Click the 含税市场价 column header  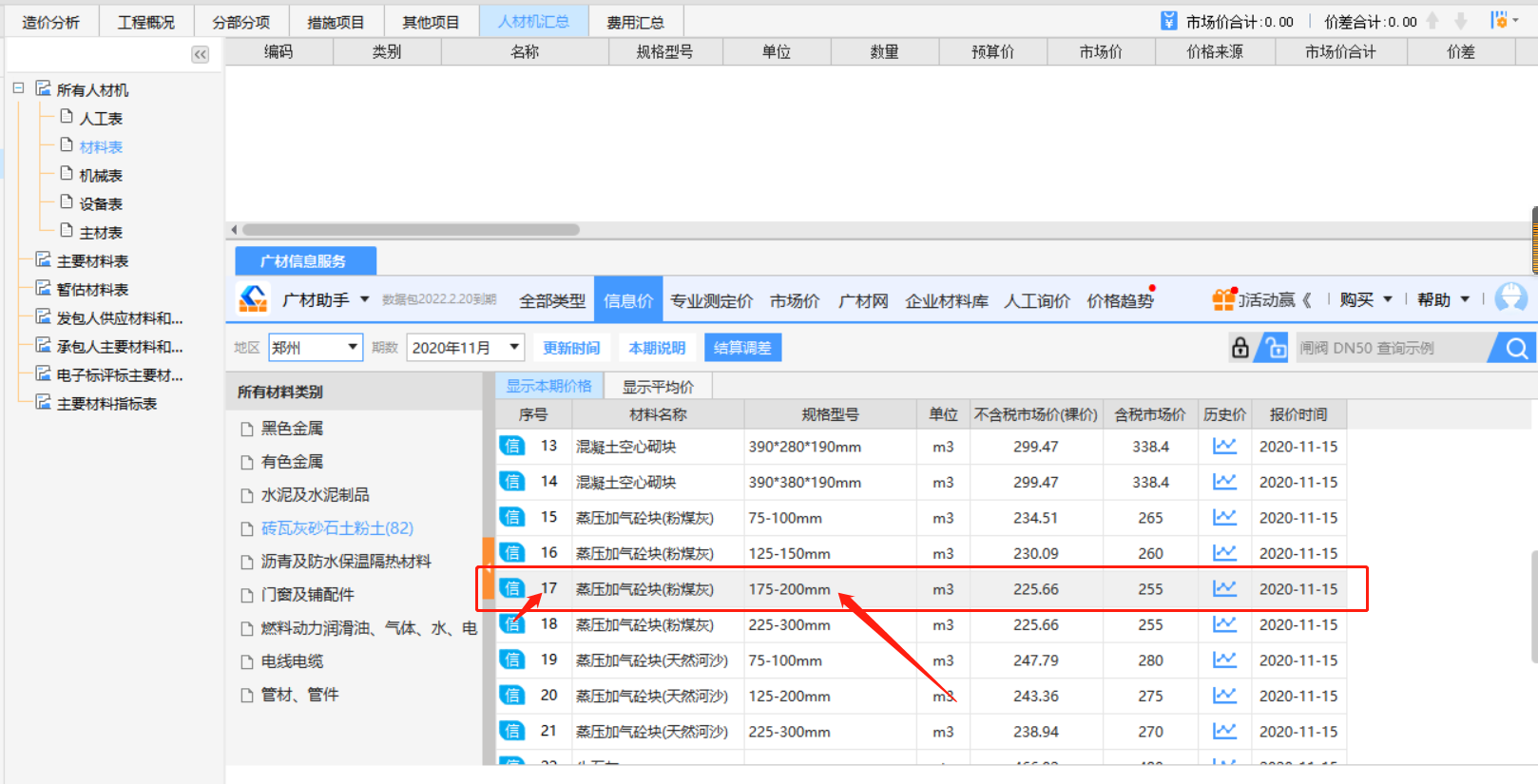pyautogui.click(x=1150, y=414)
